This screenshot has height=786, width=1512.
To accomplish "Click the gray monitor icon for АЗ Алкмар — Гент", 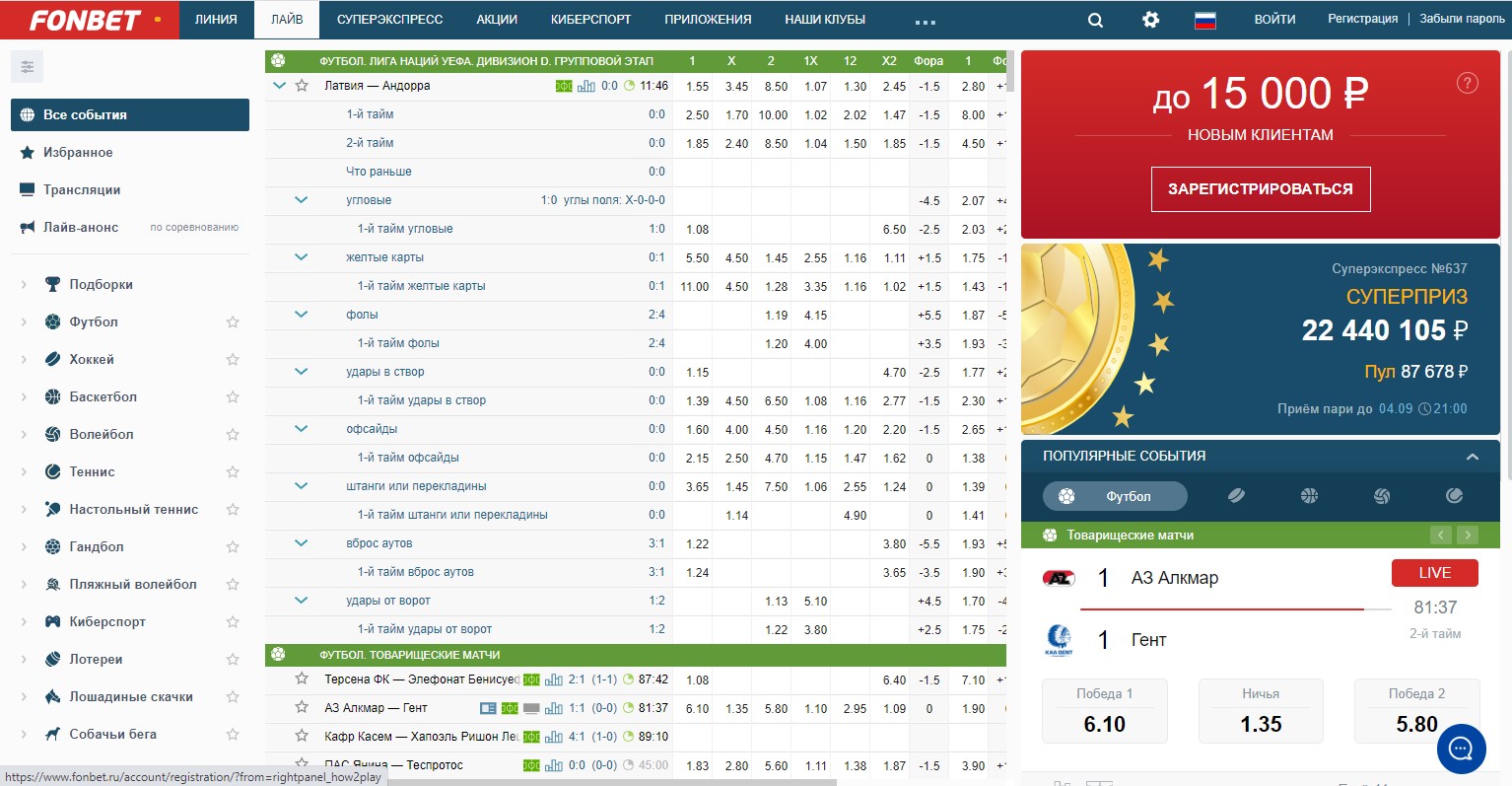I will click(x=531, y=708).
